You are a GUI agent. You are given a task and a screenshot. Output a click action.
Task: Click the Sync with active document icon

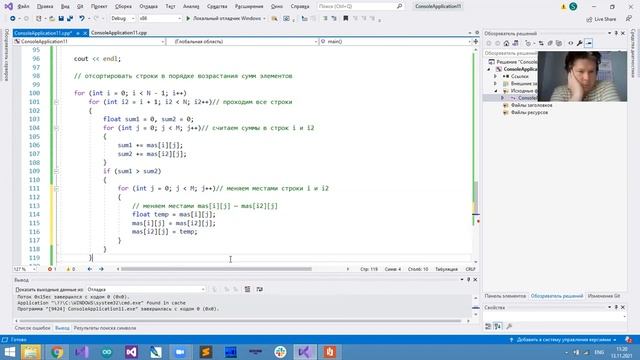(541, 43)
